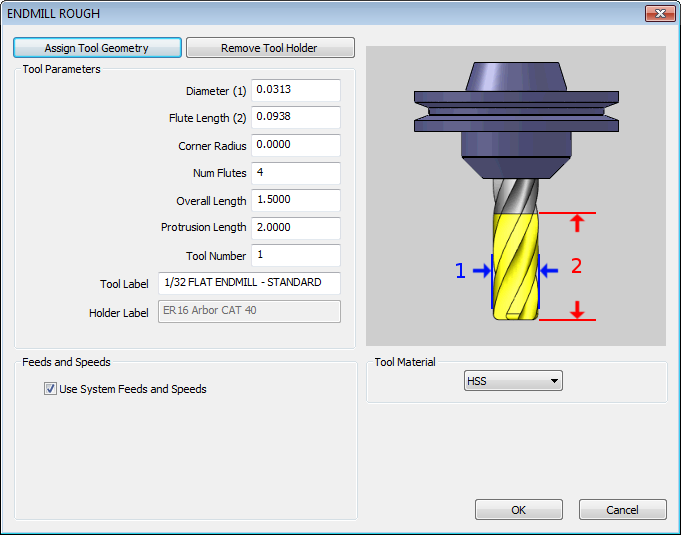Click the Feeds and Speeds group title

[66, 362]
